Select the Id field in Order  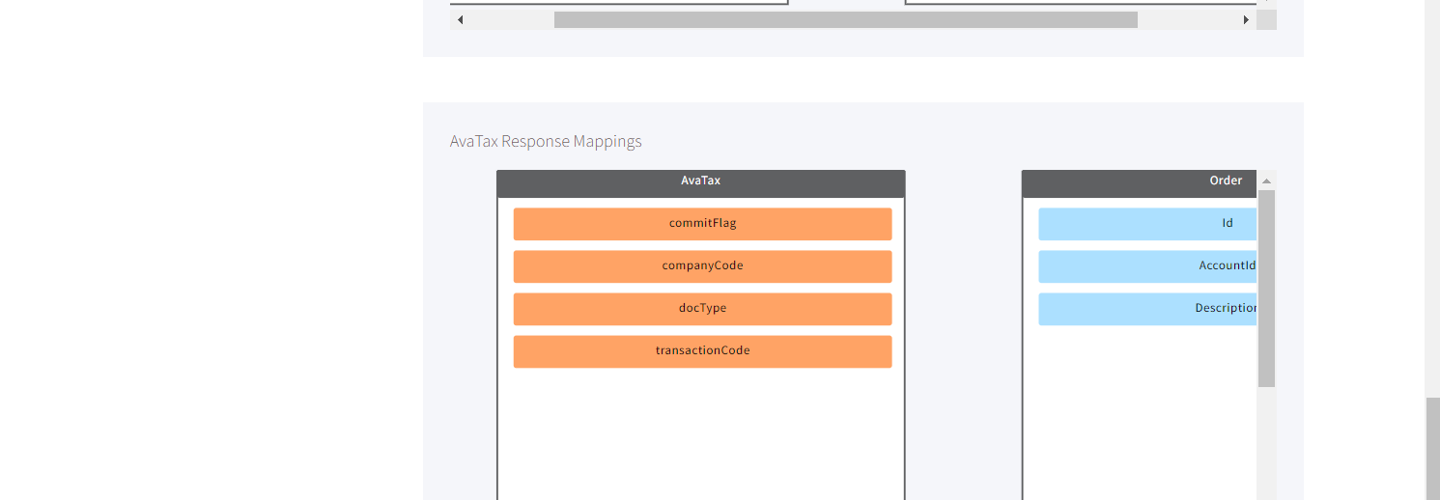click(1148, 224)
